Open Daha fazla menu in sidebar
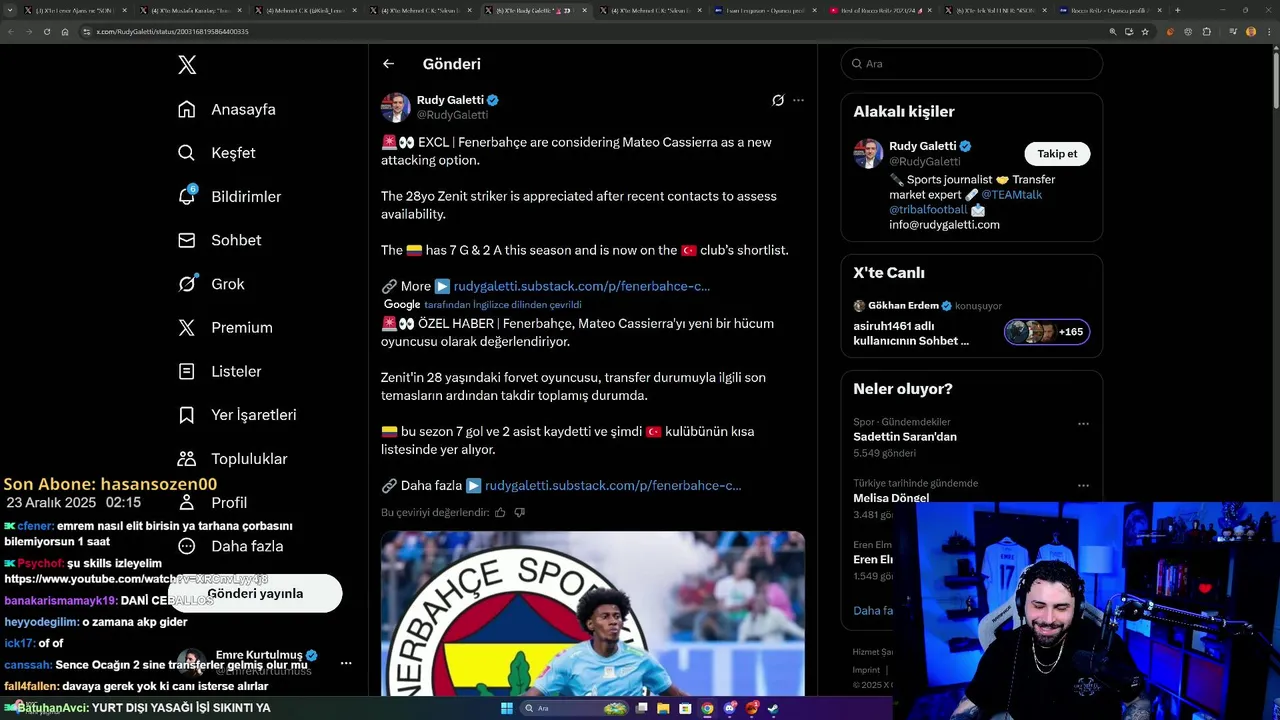This screenshot has width=1280, height=720. (x=230, y=546)
